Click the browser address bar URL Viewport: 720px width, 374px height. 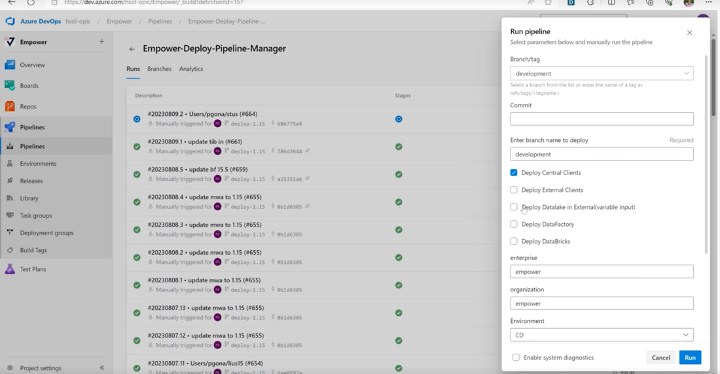pyautogui.click(x=154, y=2)
